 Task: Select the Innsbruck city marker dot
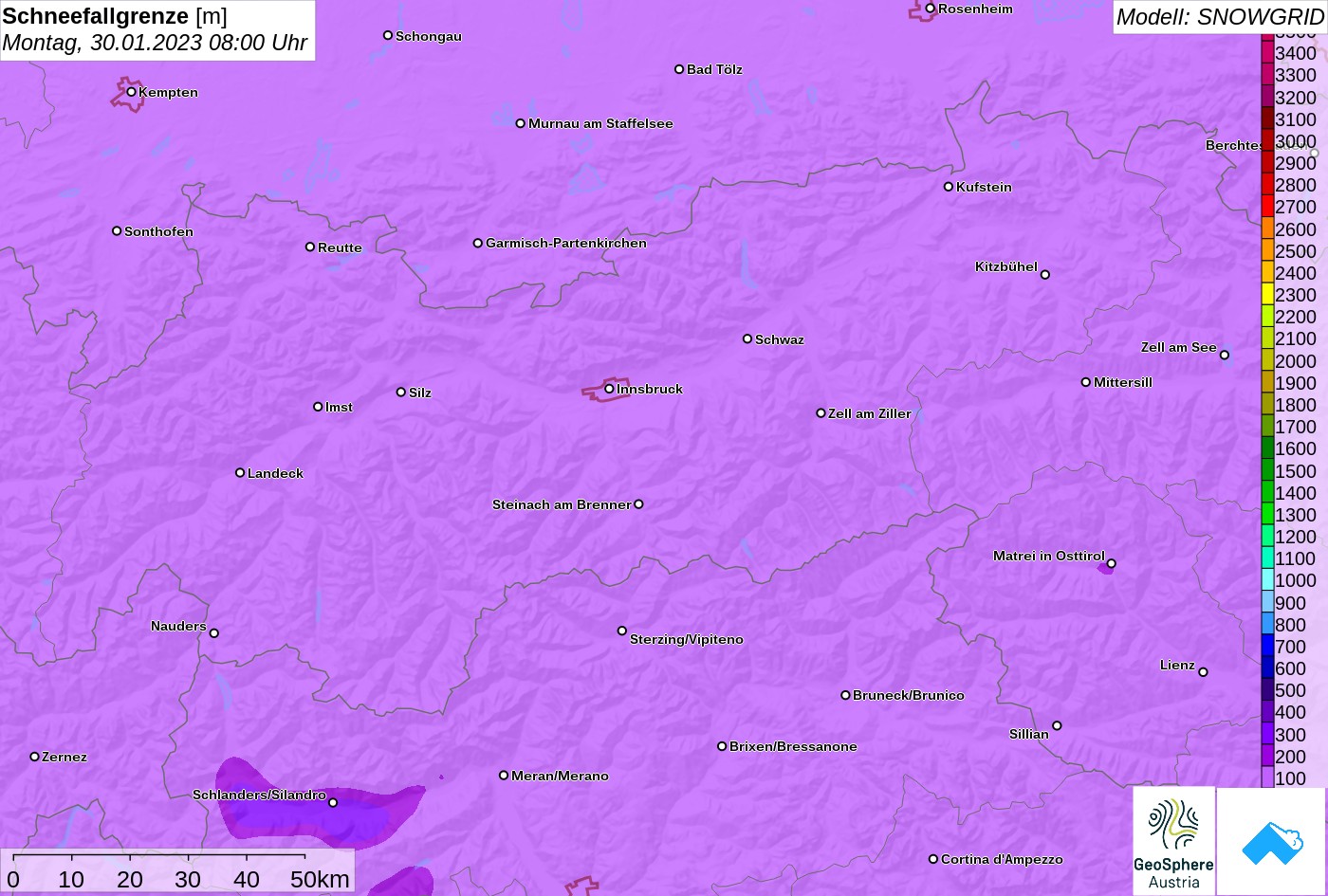pos(609,389)
